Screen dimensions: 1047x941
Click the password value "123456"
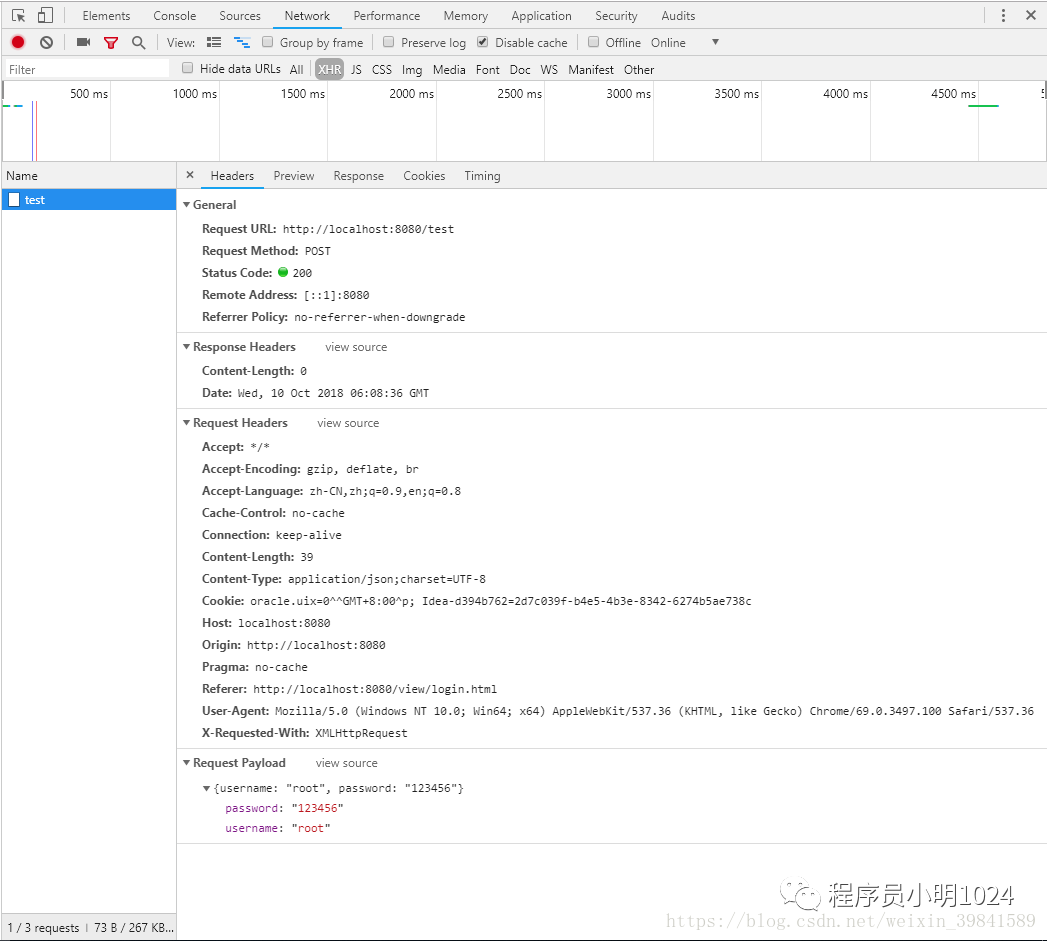point(317,808)
